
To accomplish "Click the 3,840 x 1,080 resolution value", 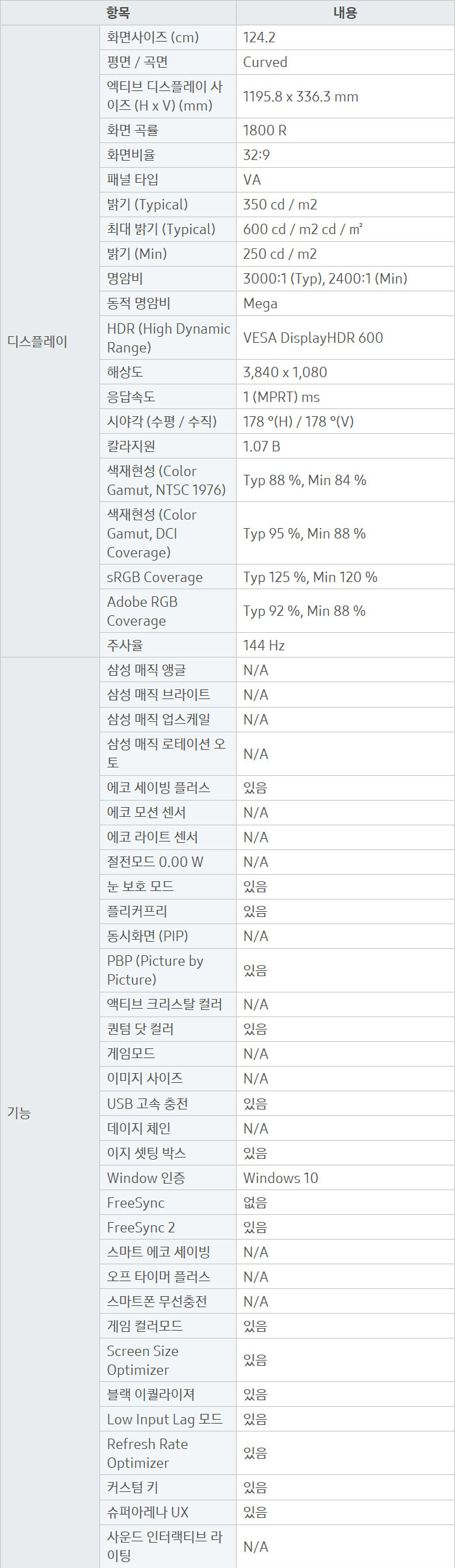I will (x=285, y=372).
